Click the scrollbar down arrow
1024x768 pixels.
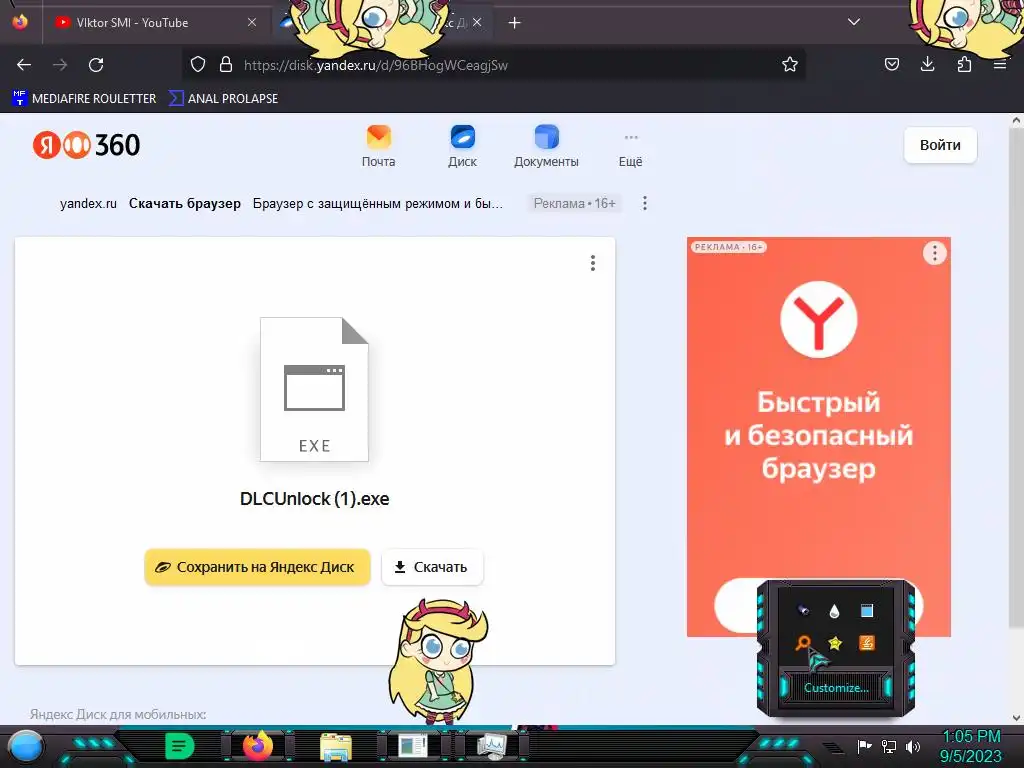(x=1016, y=718)
